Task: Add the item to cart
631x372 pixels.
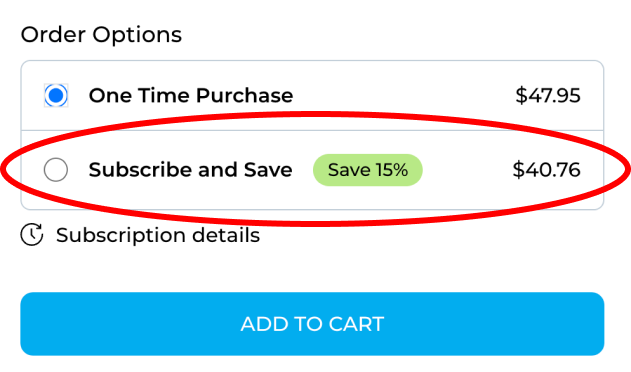Action: click(x=312, y=324)
